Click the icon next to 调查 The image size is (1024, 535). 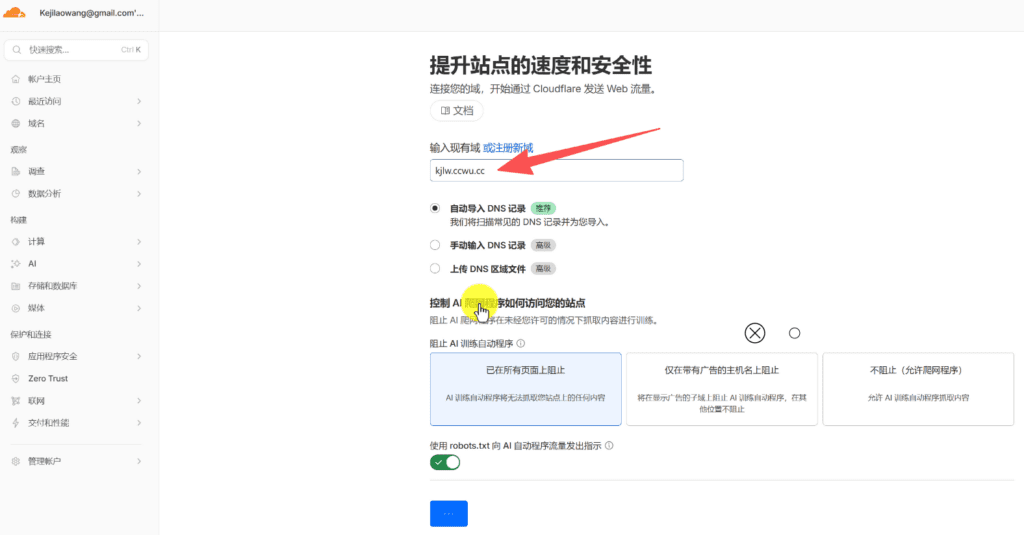(16, 171)
